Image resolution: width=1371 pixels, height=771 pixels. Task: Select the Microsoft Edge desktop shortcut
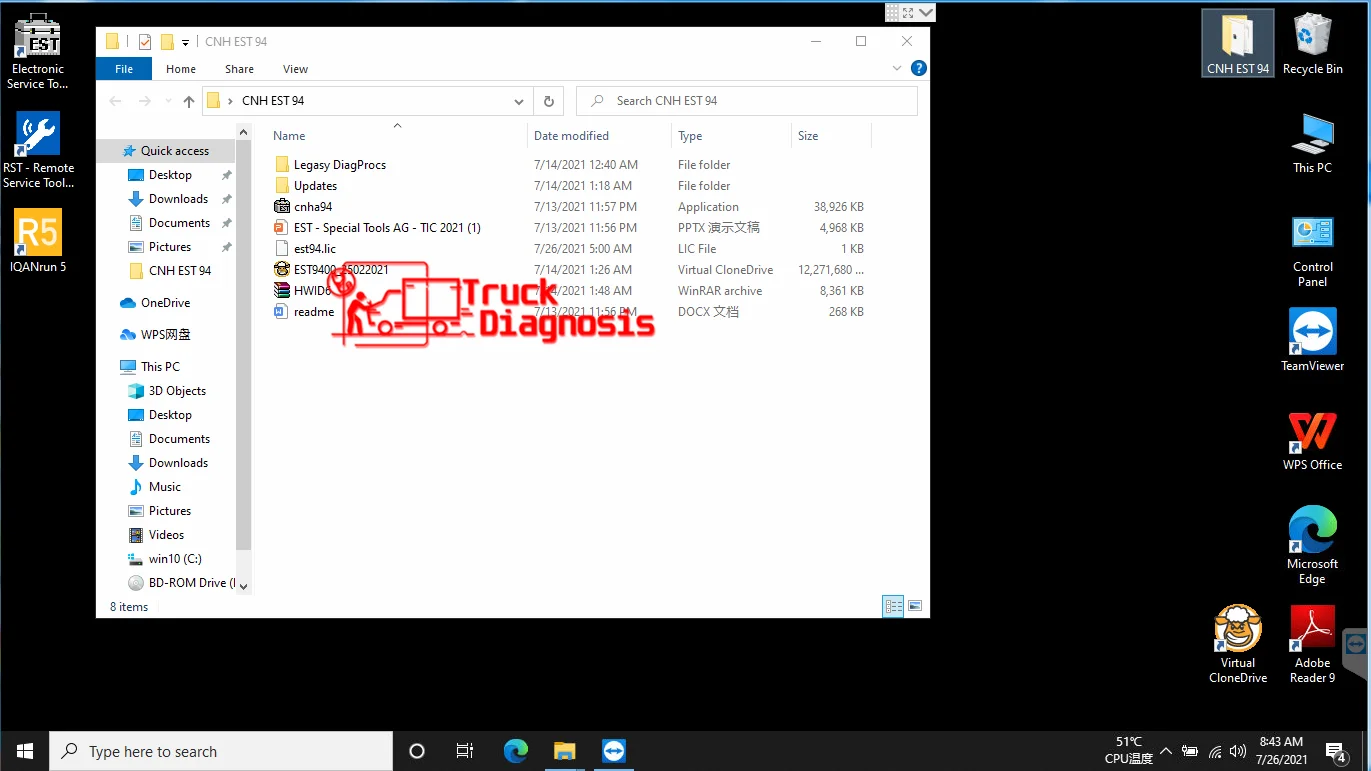[1312, 546]
